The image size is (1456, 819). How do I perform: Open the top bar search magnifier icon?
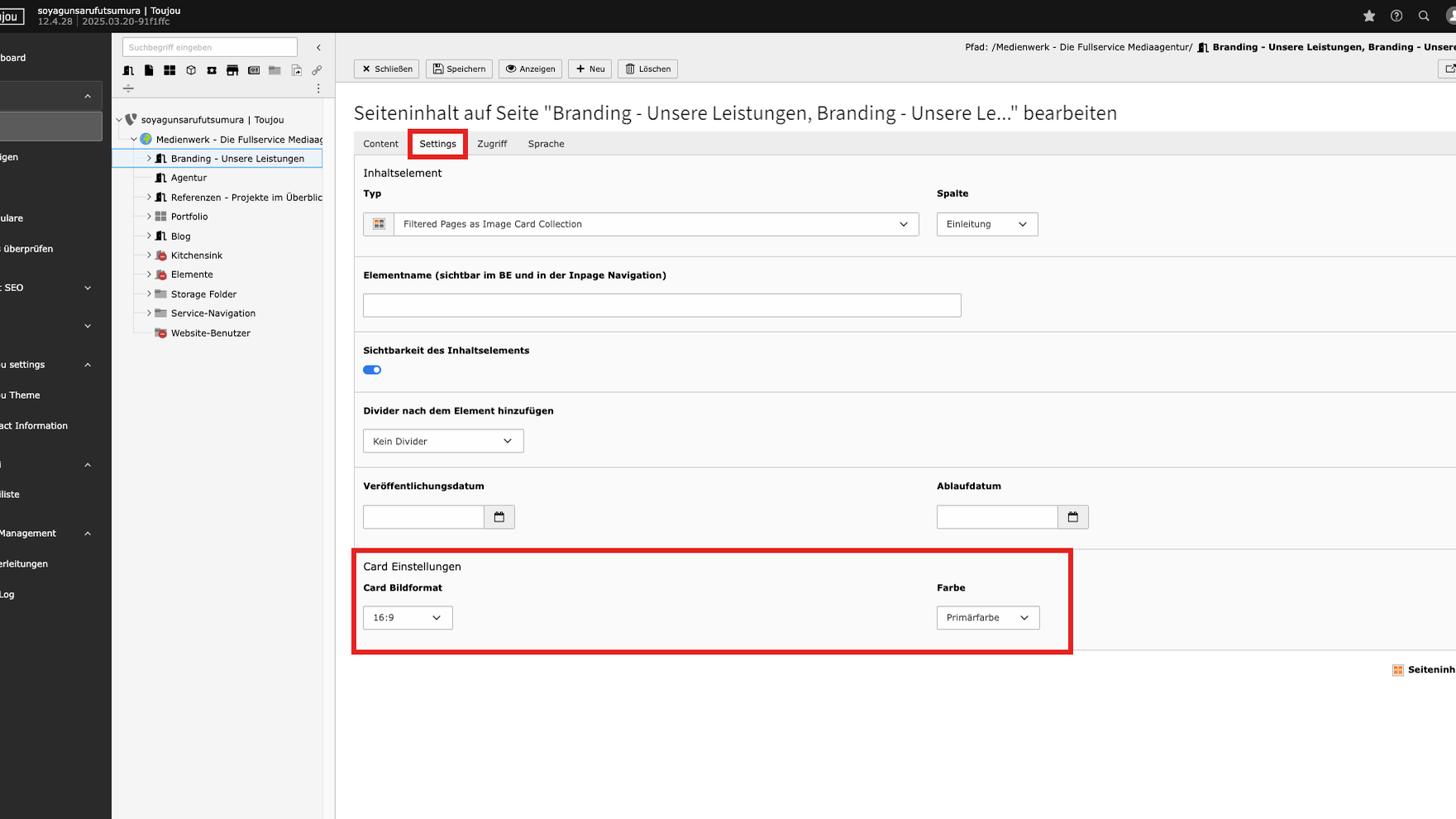pyautogui.click(x=1424, y=16)
